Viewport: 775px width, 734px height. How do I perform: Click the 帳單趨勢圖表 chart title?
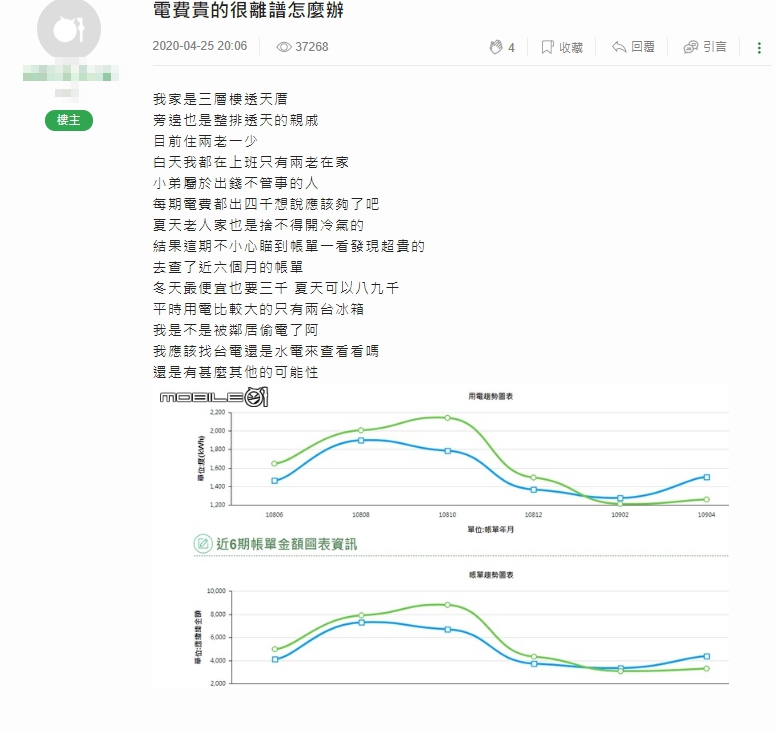(x=490, y=575)
